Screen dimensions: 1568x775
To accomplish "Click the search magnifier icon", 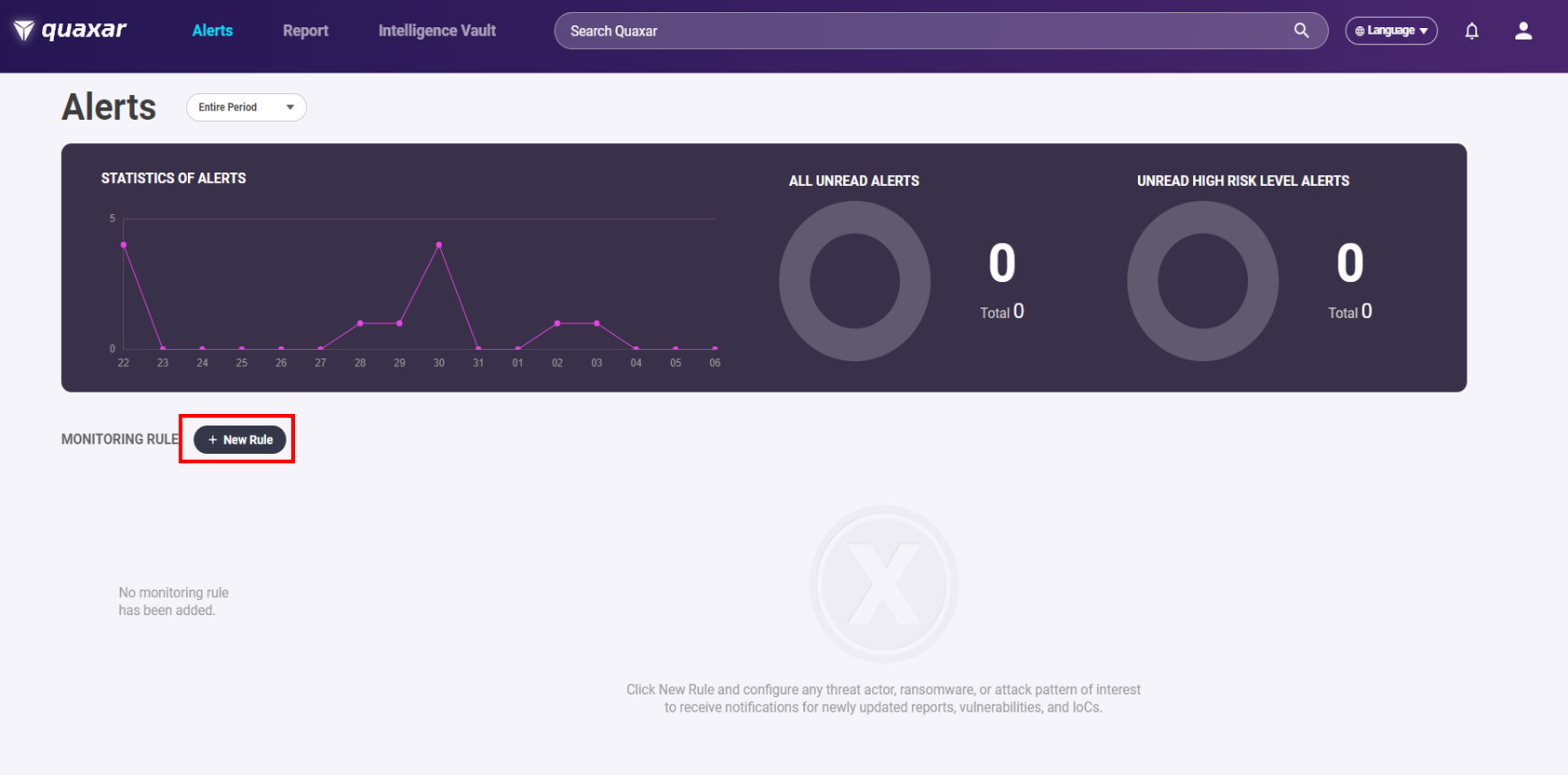I will click(1301, 31).
